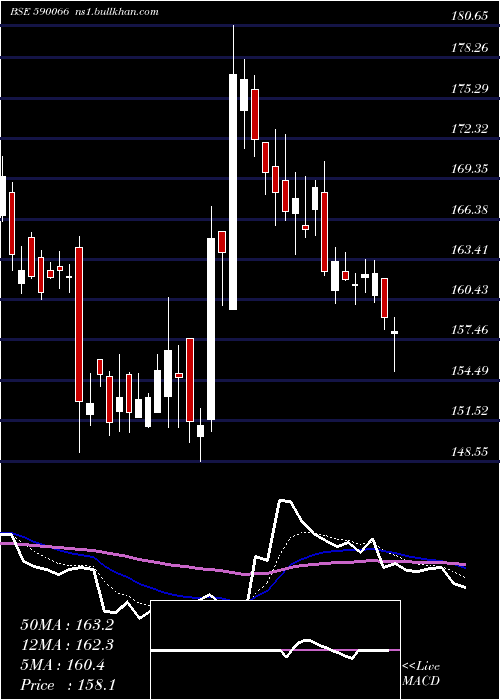Click the 169.35 price axis label
Viewport: 500px width, 700px height.
point(469,169)
